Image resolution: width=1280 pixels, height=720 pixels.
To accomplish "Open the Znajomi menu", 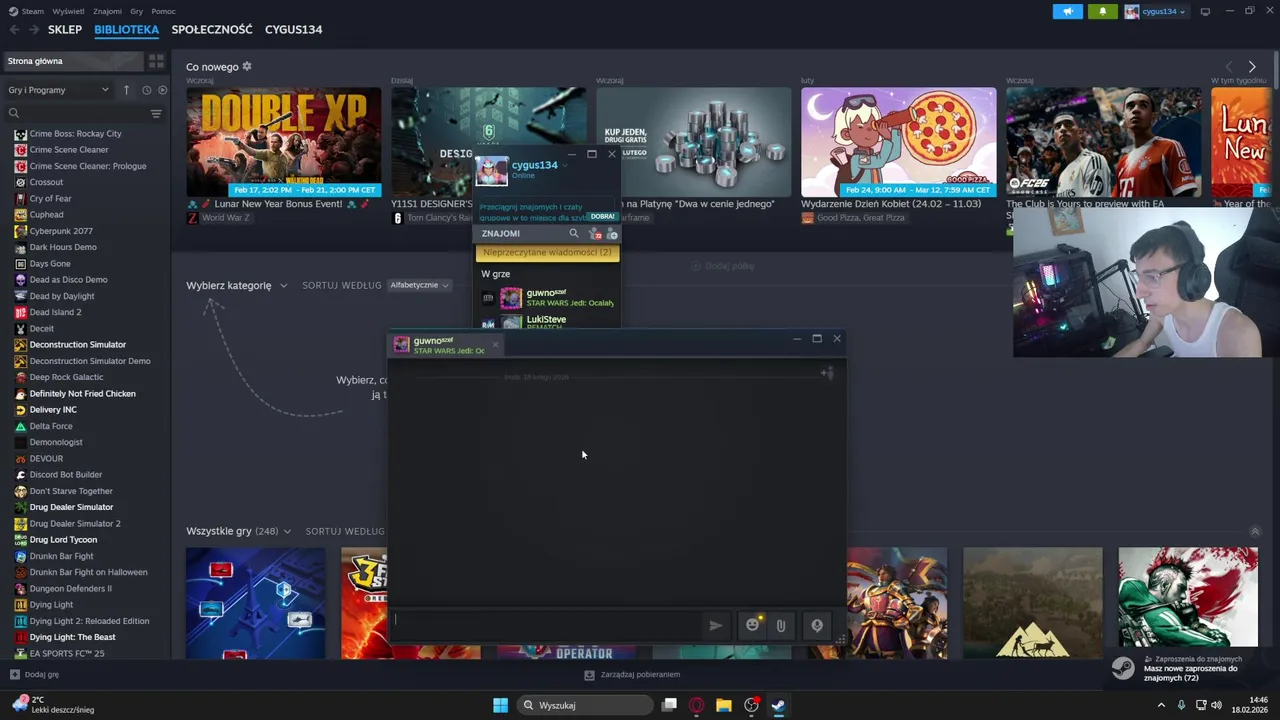I will [107, 11].
